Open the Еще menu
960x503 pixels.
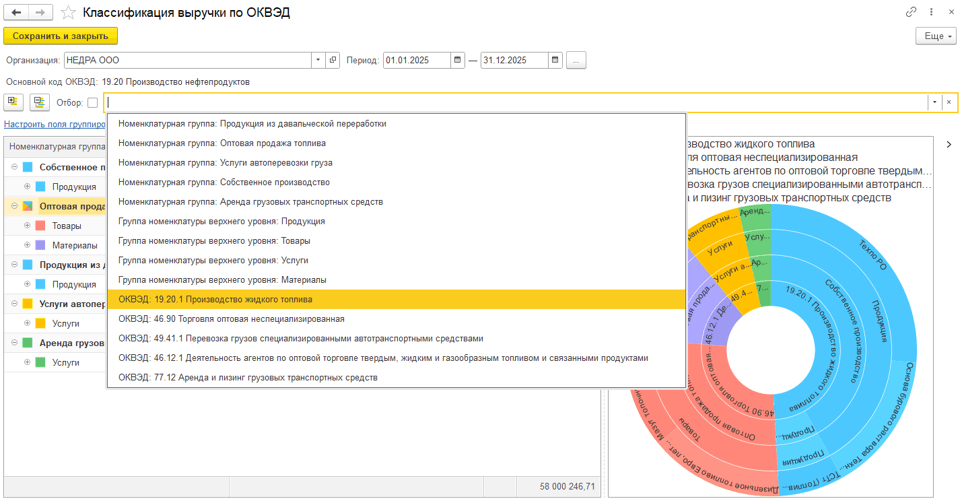point(935,36)
